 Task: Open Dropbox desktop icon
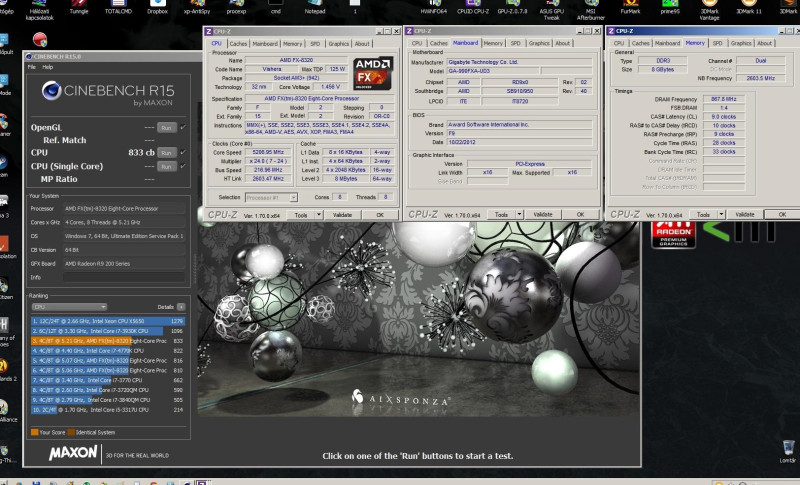157,7
